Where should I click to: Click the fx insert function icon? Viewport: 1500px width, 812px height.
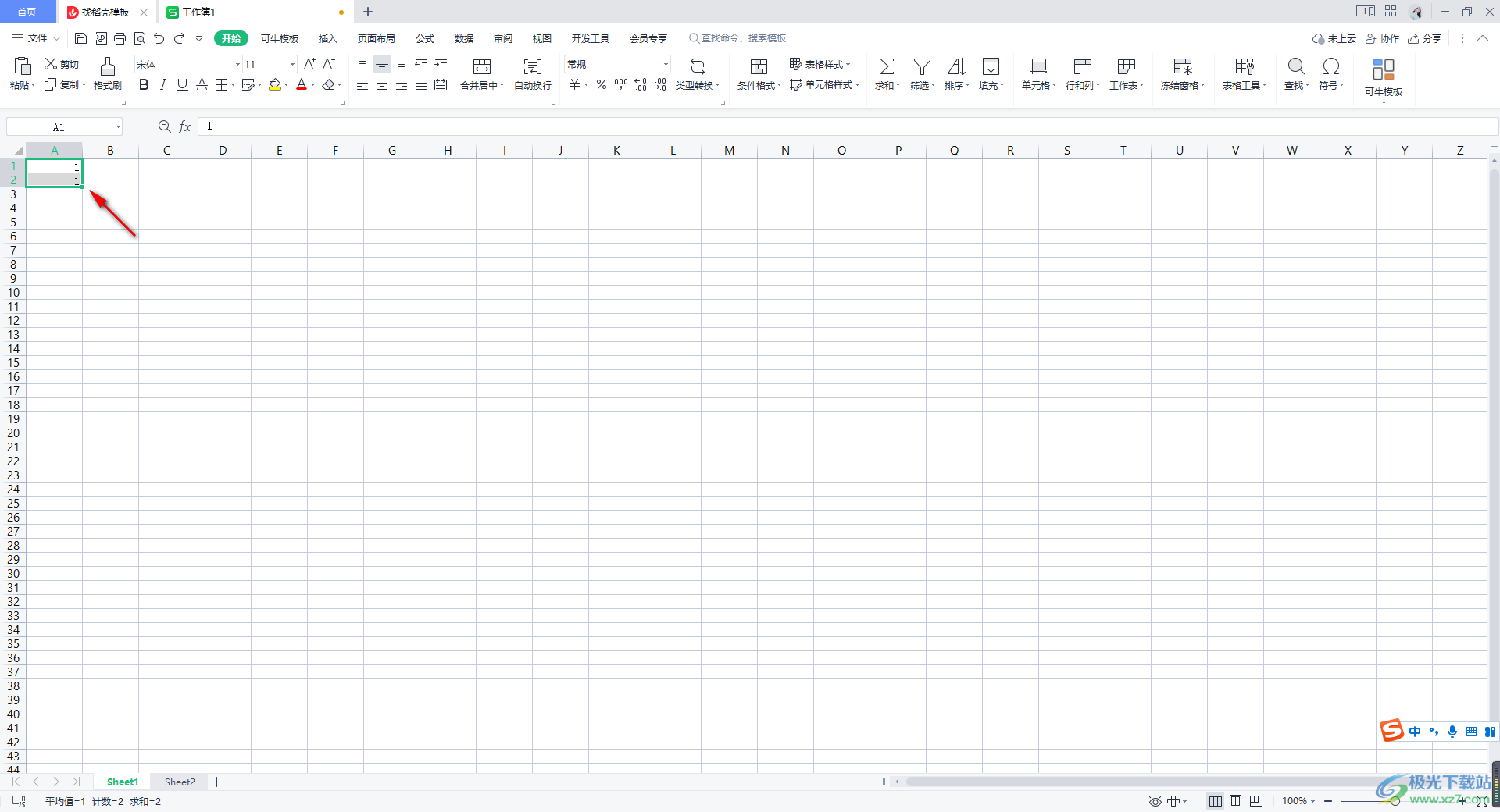click(185, 126)
